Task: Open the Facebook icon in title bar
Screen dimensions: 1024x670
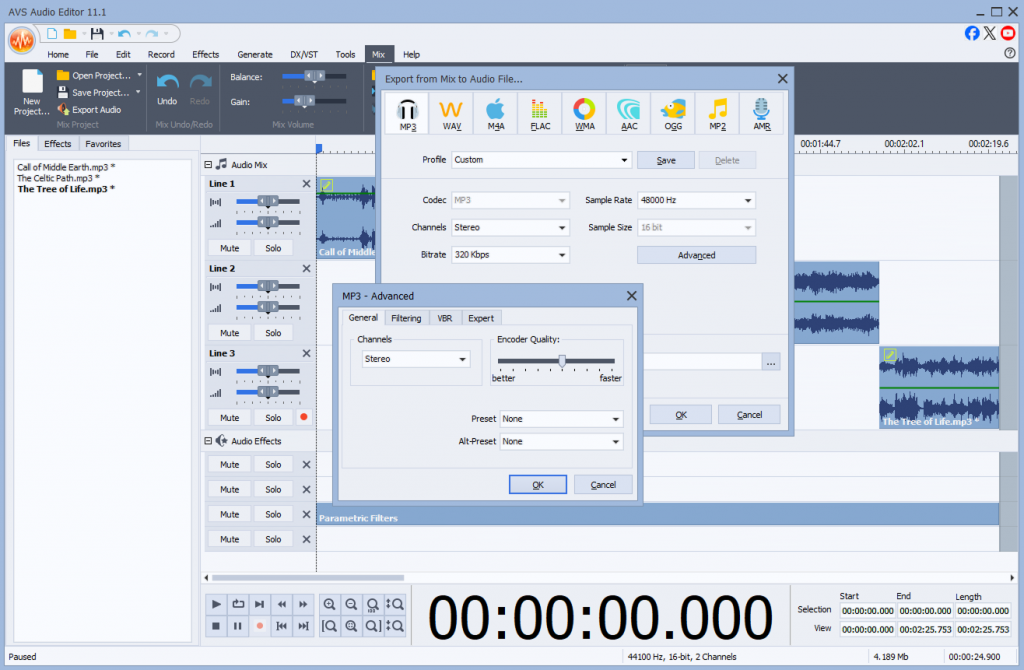Action: (972, 33)
